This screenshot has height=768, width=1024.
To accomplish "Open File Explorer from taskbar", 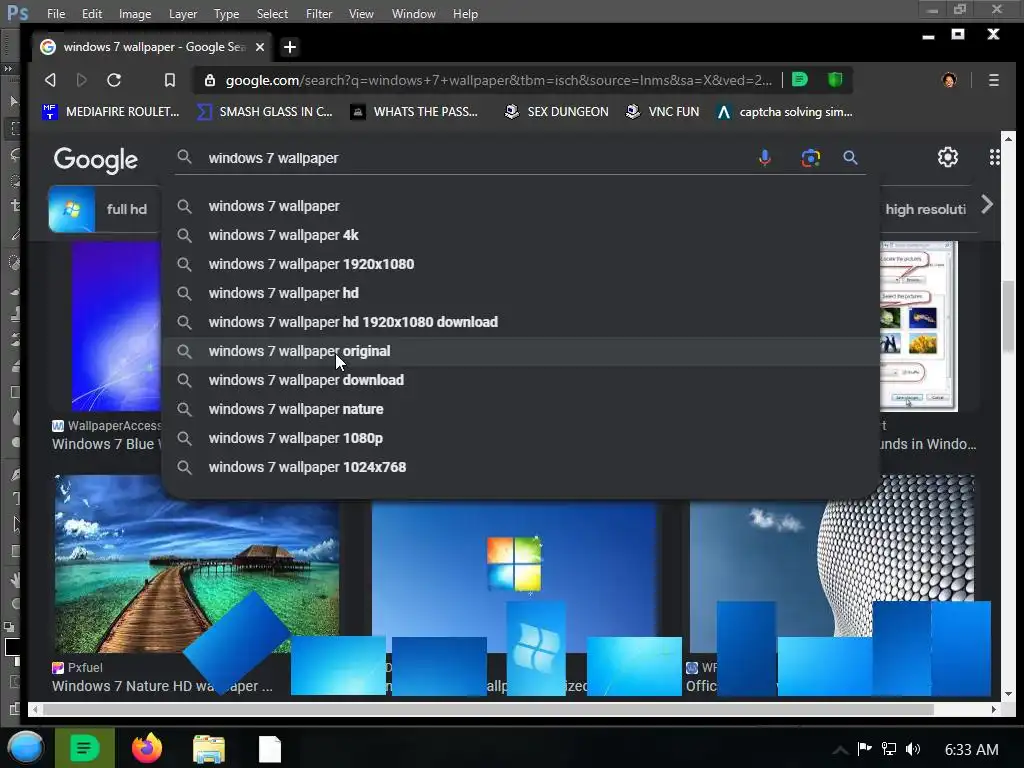I will (209, 749).
